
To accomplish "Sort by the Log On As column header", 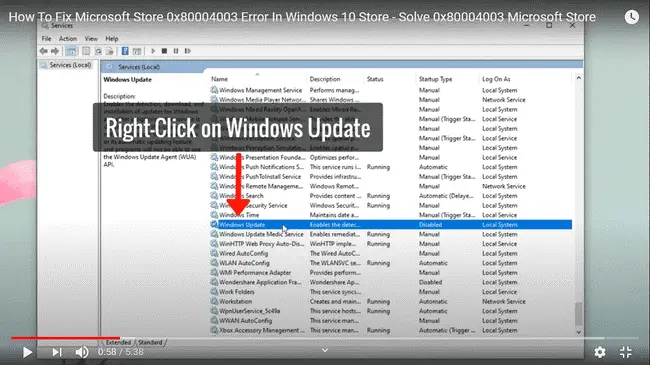I will coord(496,79).
